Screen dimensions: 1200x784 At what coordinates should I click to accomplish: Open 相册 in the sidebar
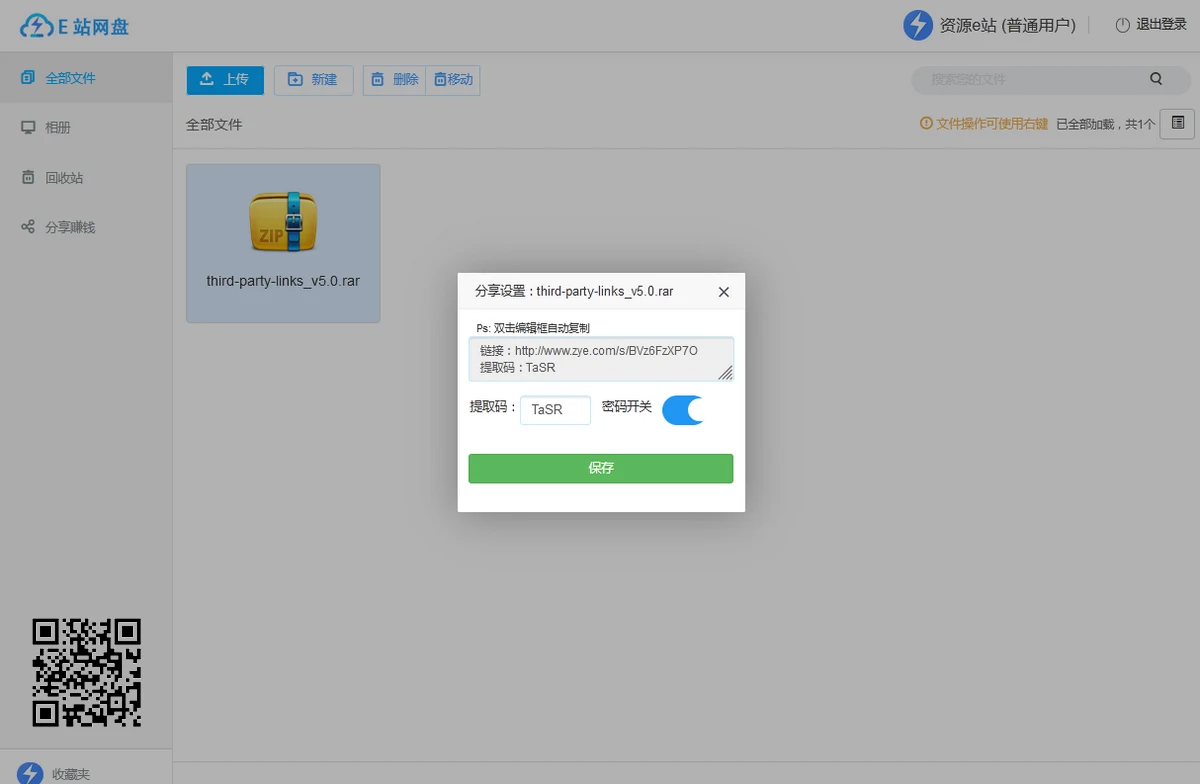58,128
